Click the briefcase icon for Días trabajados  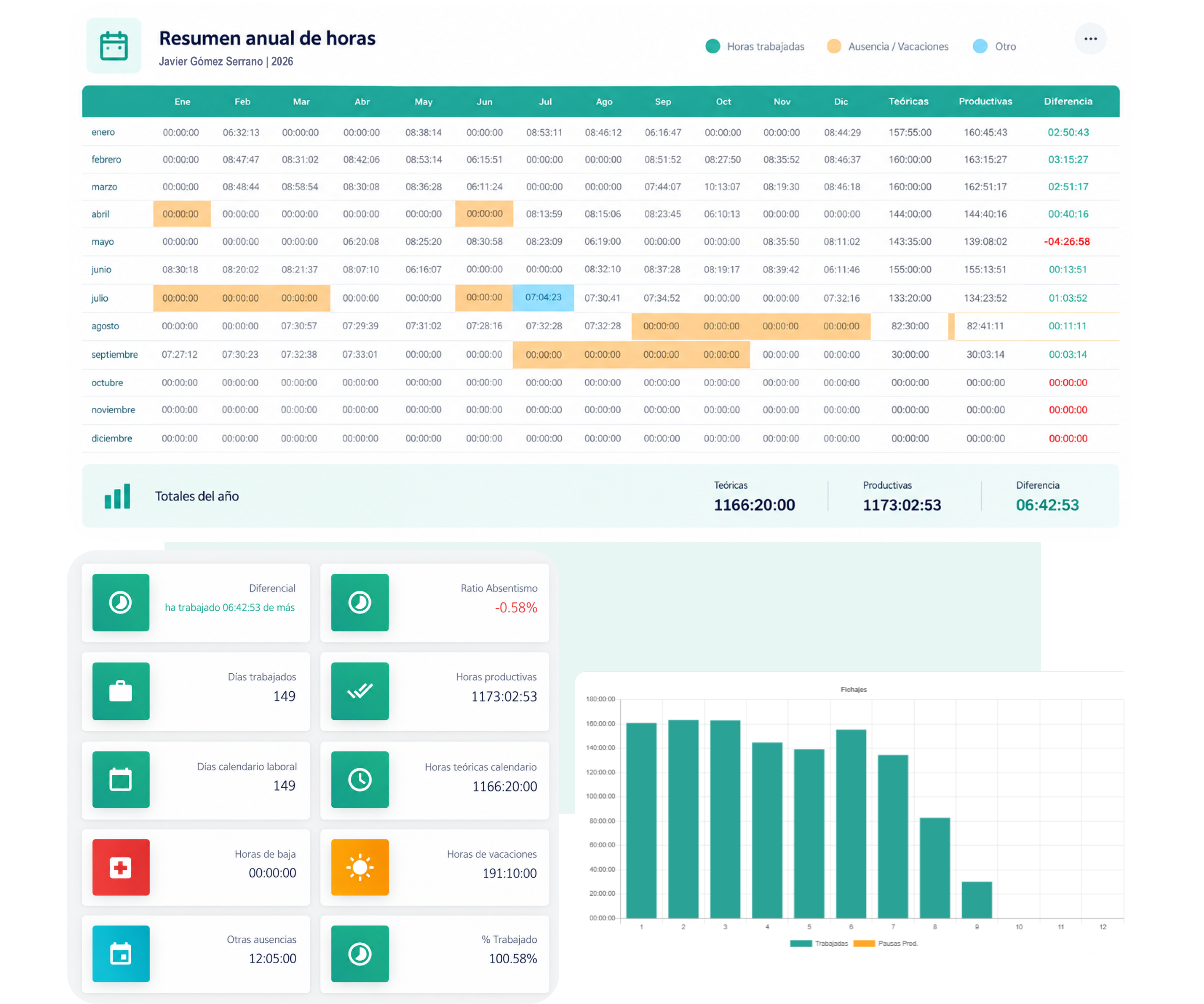point(121,691)
